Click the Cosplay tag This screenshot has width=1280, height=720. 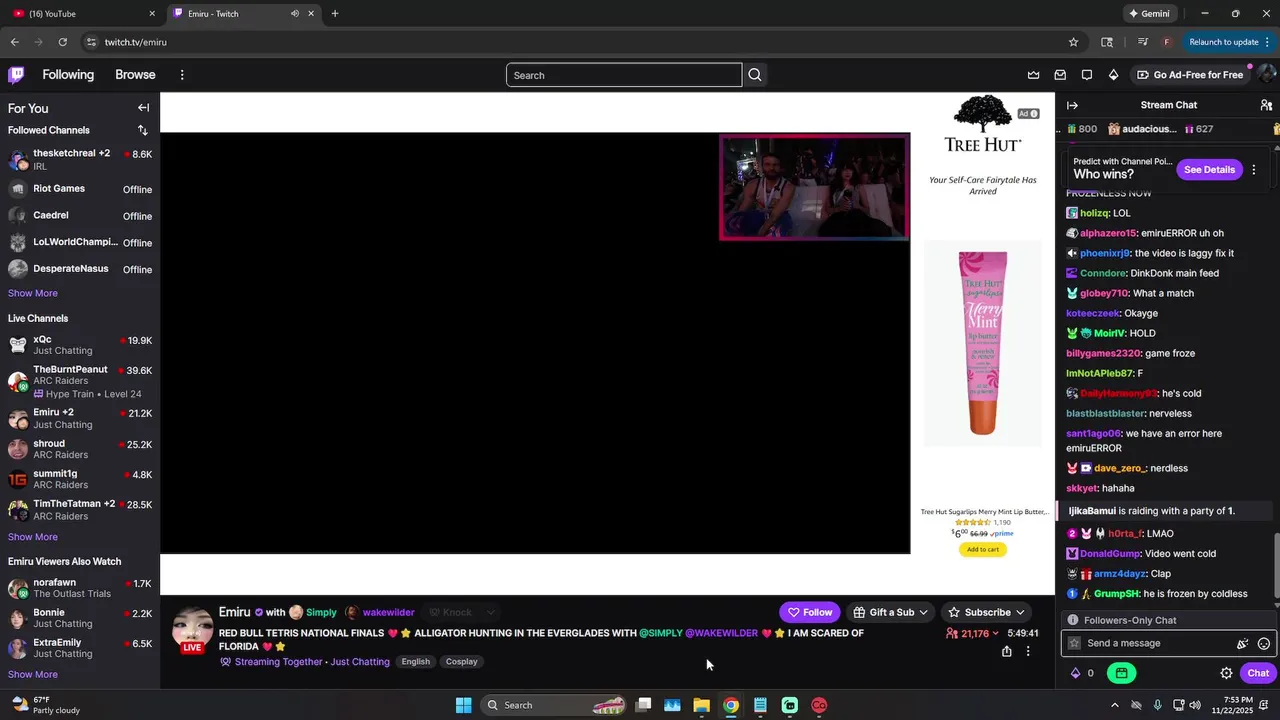pos(461,662)
